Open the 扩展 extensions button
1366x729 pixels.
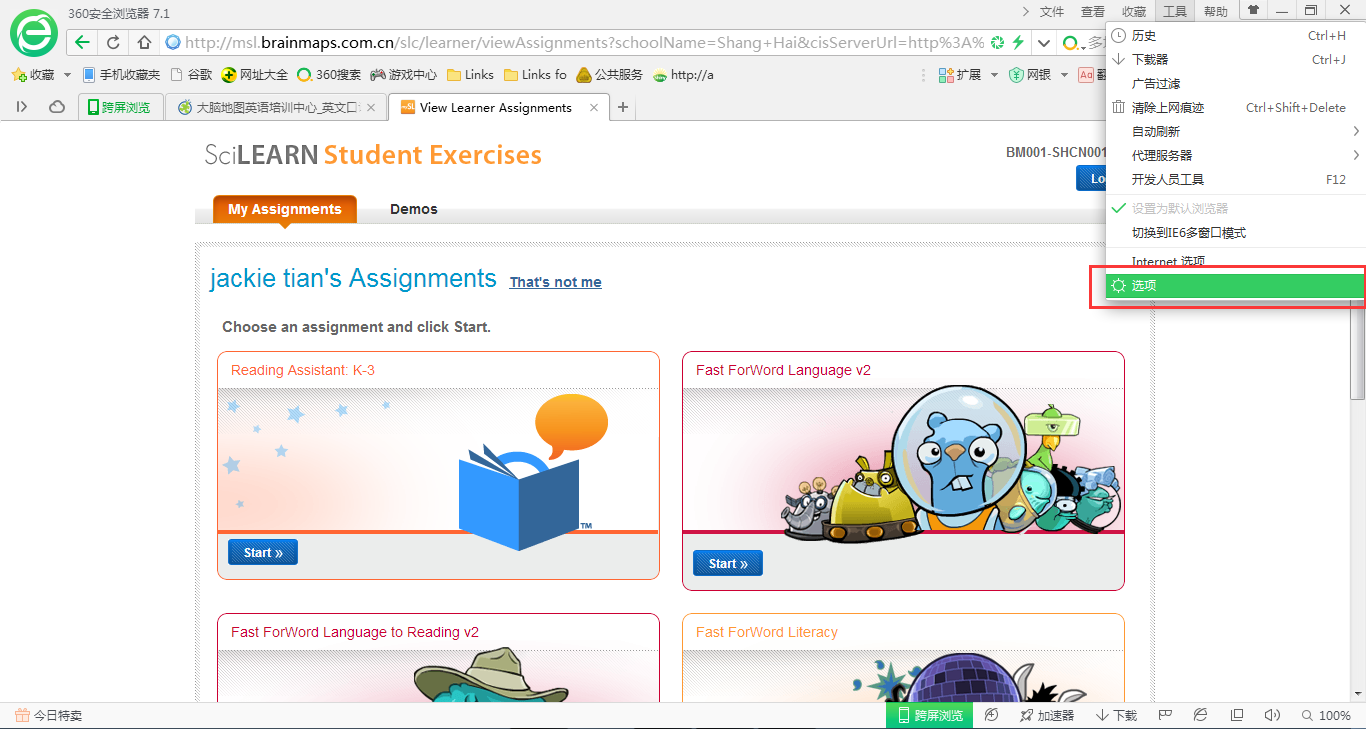click(960, 75)
